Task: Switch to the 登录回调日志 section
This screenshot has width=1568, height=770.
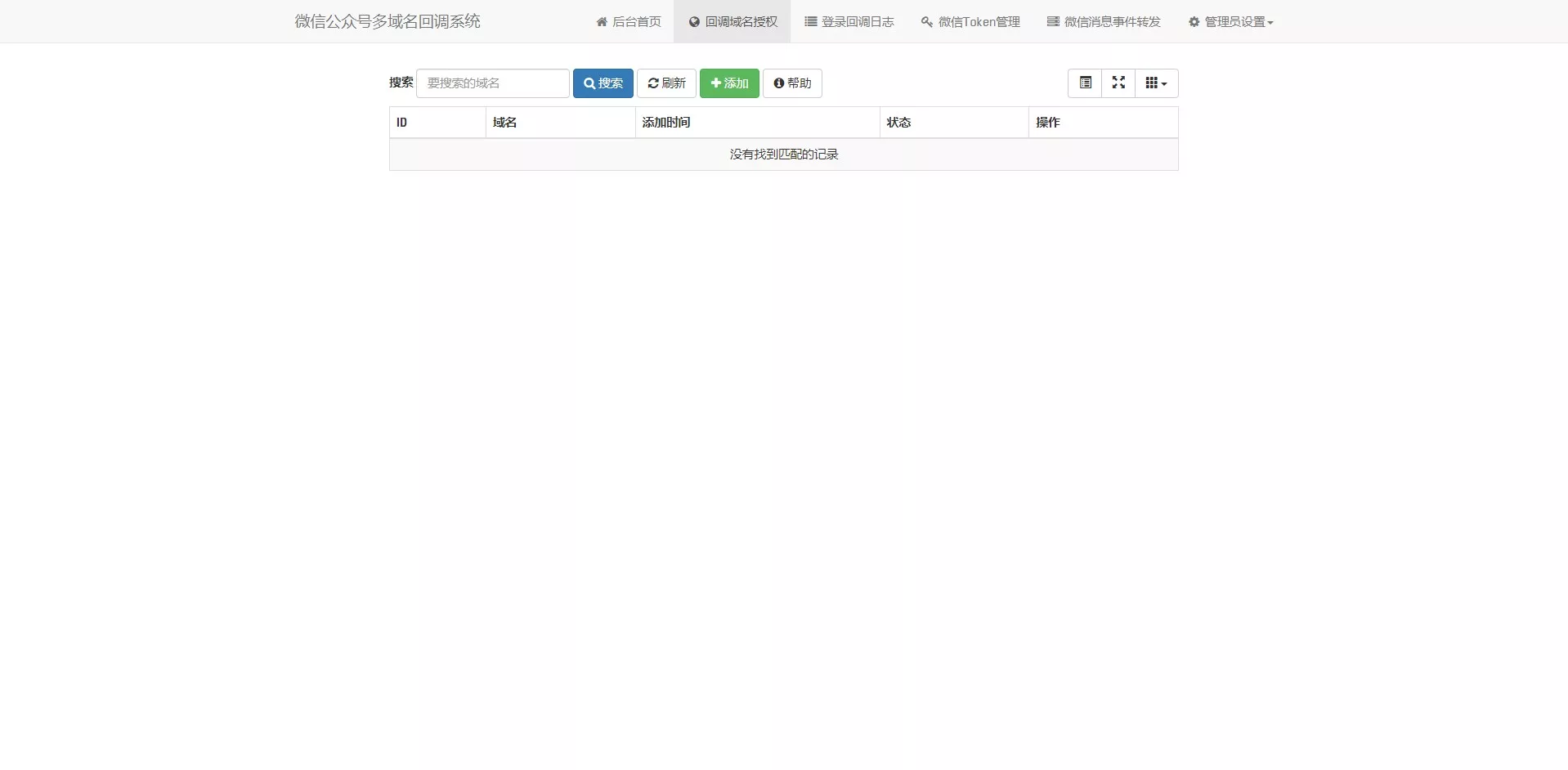Action: 849,21
